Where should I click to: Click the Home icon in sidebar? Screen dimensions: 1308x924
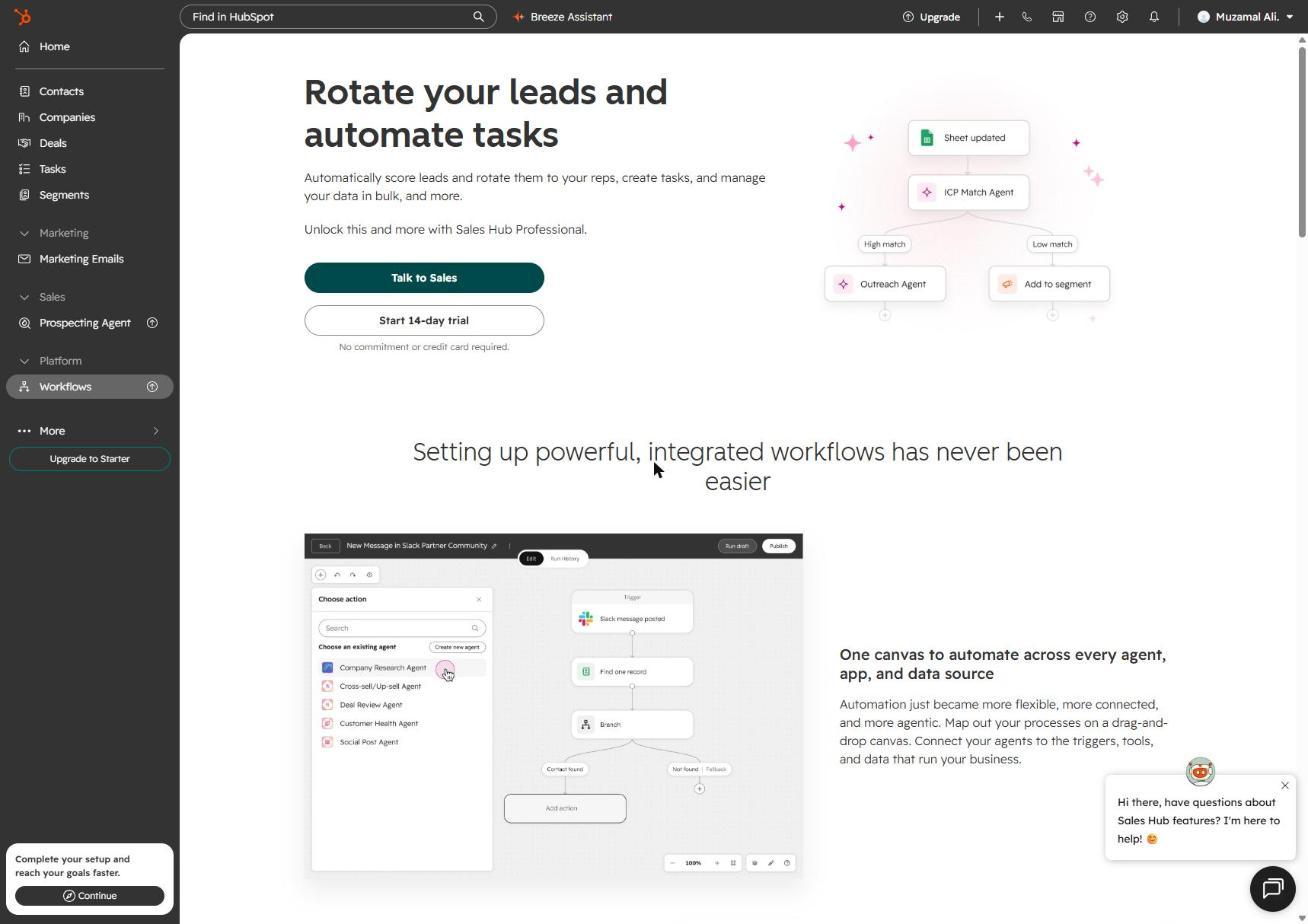pos(25,47)
